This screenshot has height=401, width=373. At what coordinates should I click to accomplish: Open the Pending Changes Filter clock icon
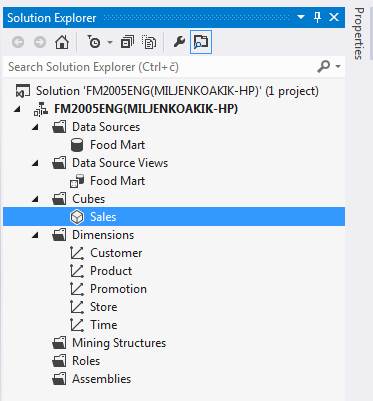tap(94, 42)
